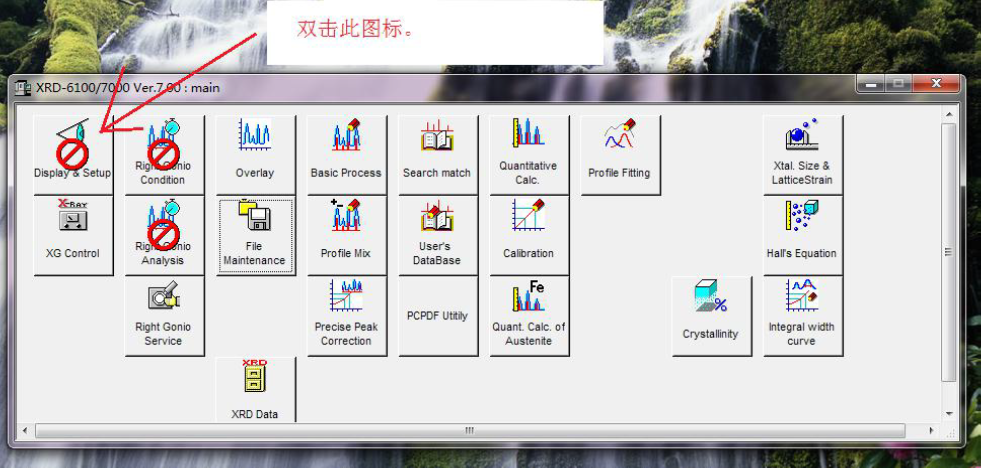The width and height of the screenshot is (981, 468).
Task: Open the Display & Setup icon
Action: pyautogui.click(x=73, y=155)
